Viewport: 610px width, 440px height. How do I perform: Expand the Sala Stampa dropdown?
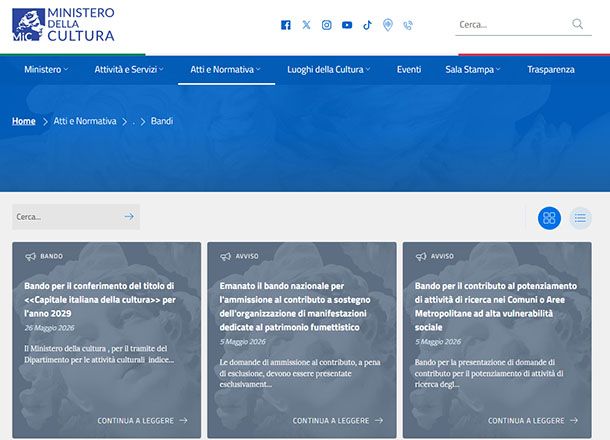[473, 69]
